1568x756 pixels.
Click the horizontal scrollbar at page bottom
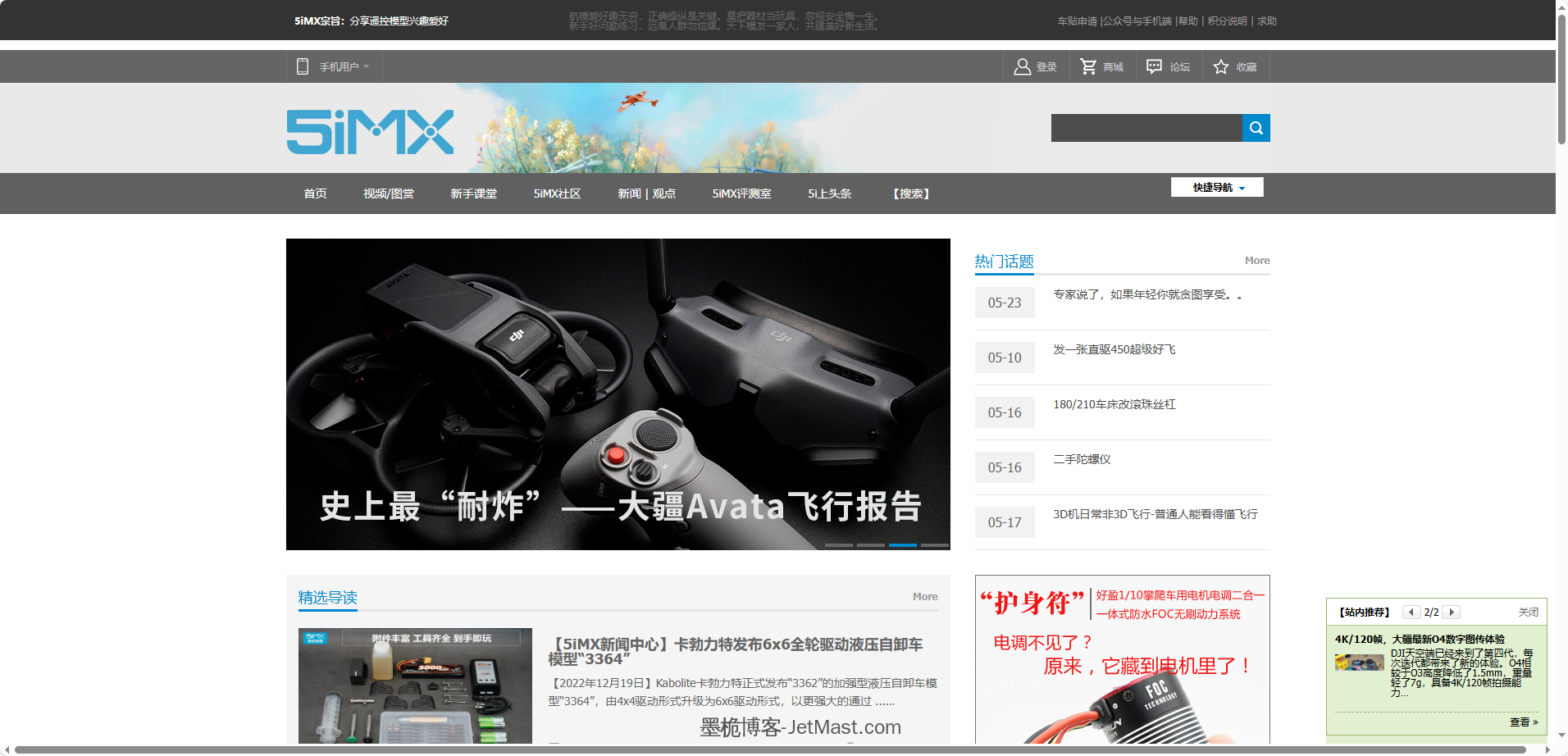(x=771, y=749)
